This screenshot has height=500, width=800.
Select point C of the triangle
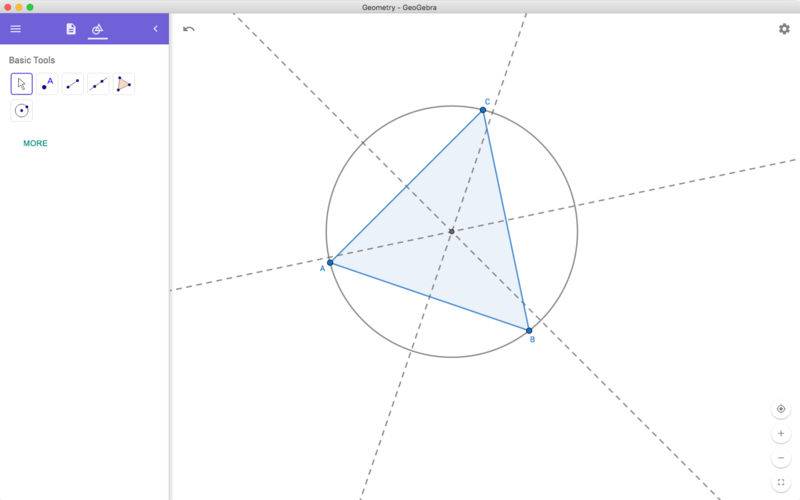click(x=483, y=110)
